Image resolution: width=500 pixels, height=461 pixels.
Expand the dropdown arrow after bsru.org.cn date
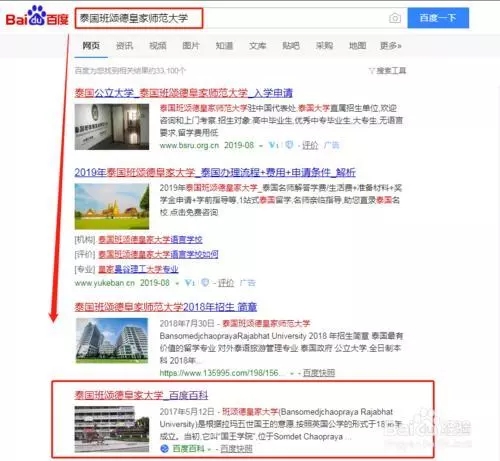point(261,146)
